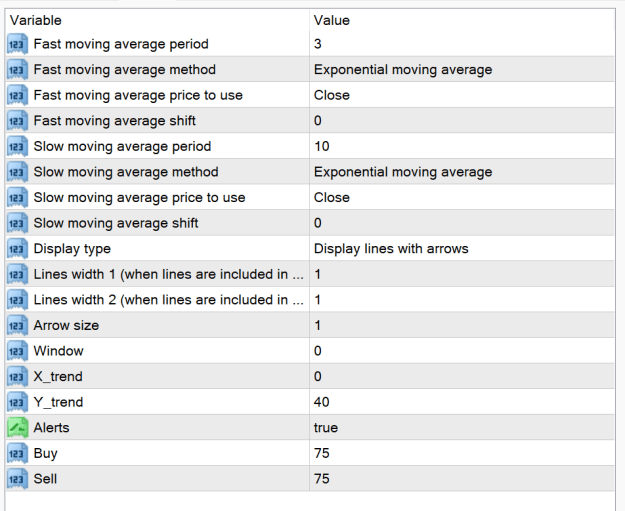The height and width of the screenshot is (511, 625).
Task: Select the Y_trend value 40
Action: (462, 402)
